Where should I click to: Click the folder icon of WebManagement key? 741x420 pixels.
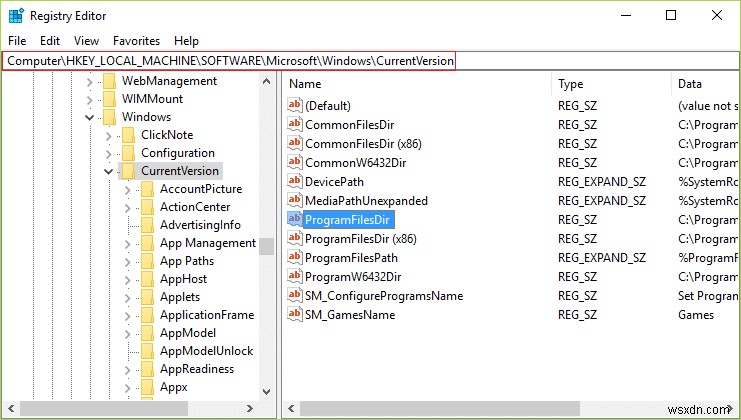click(x=110, y=81)
